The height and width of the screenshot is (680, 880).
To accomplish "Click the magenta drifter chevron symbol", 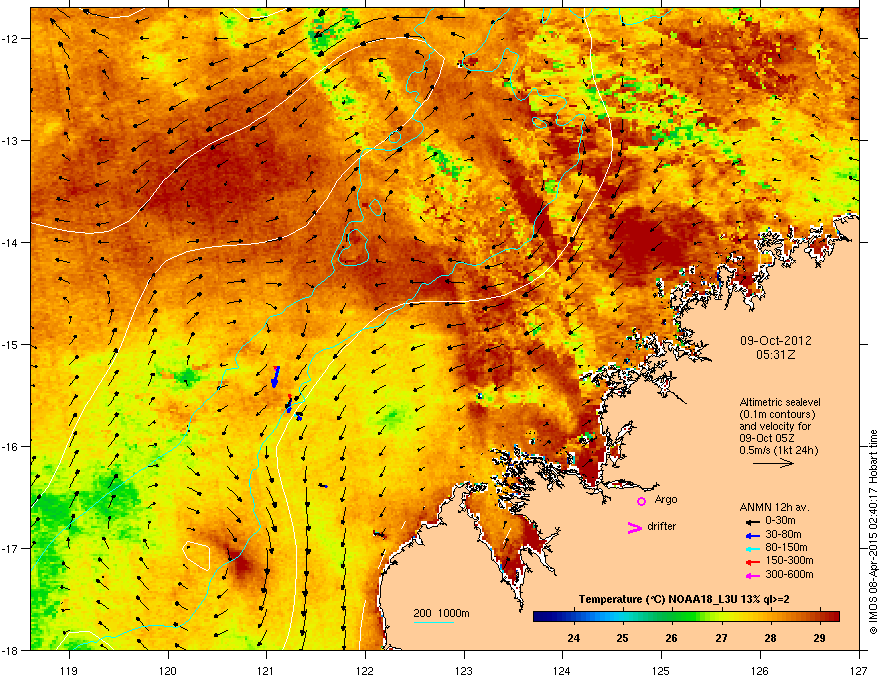I will click(635, 527).
